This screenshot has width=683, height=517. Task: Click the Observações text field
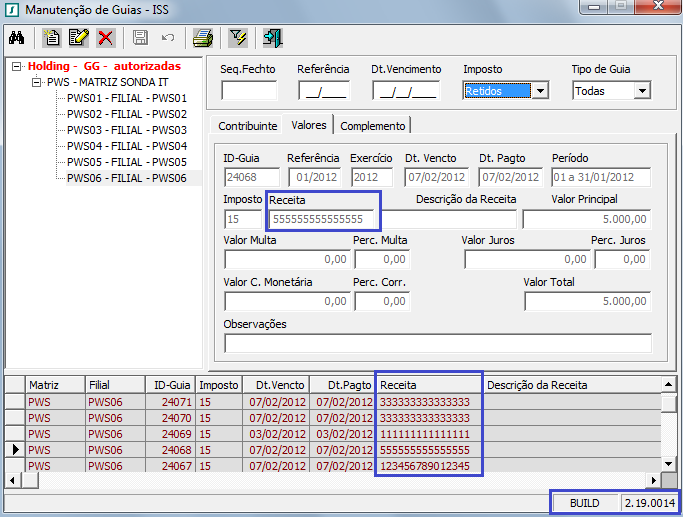(x=437, y=343)
